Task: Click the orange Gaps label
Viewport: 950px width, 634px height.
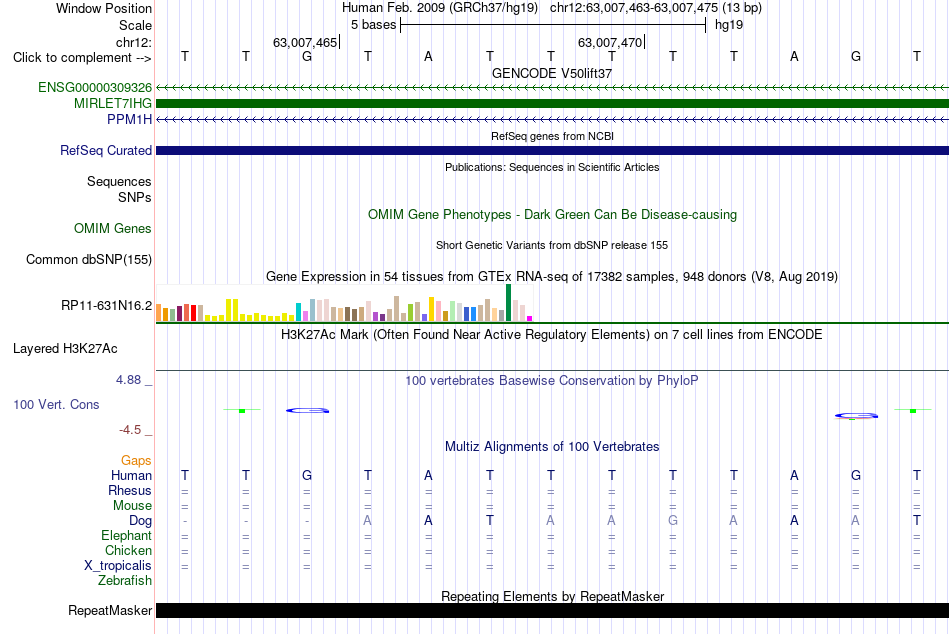Action: [x=136, y=461]
